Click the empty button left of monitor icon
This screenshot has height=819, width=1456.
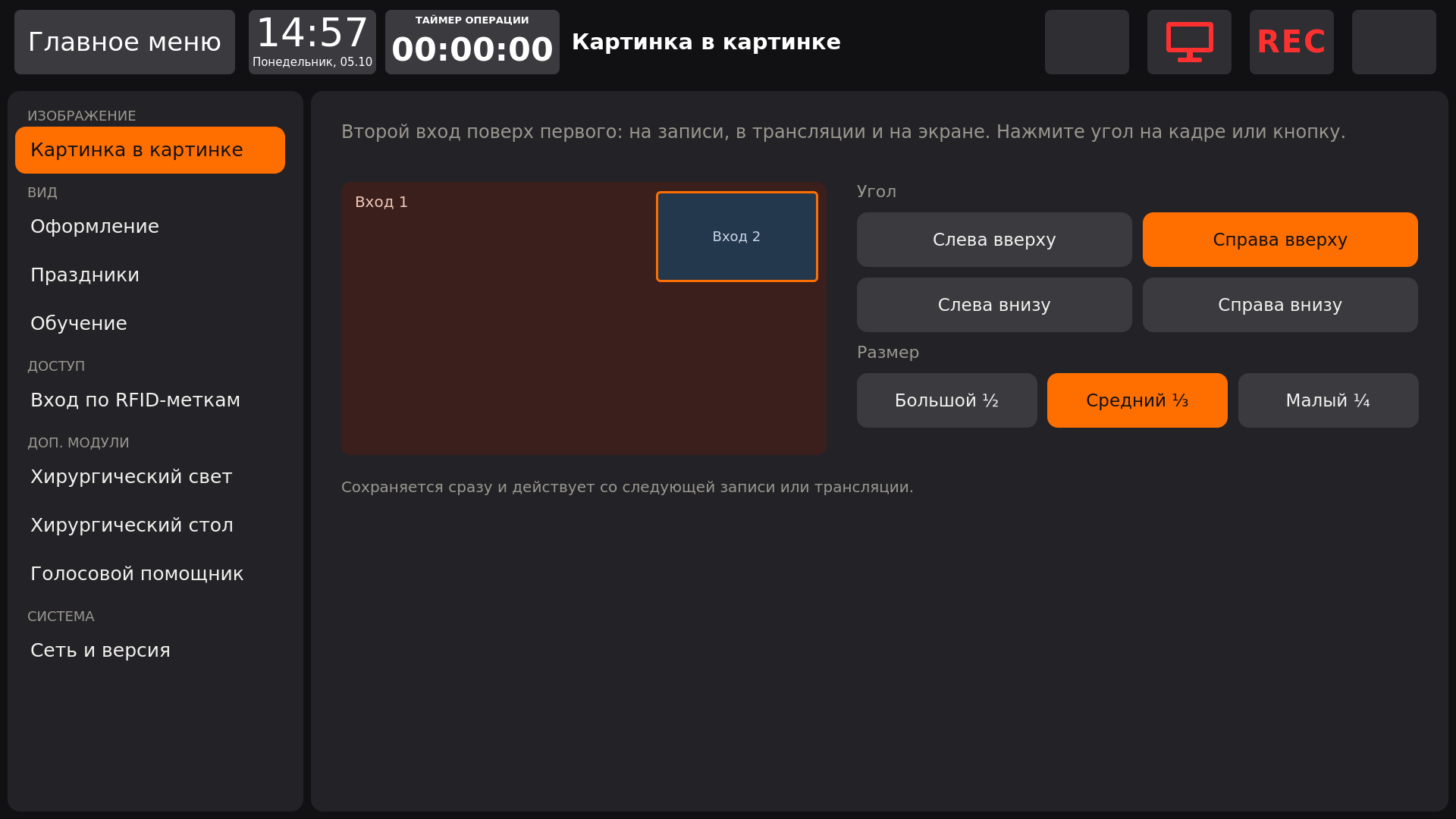coord(1087,42)
